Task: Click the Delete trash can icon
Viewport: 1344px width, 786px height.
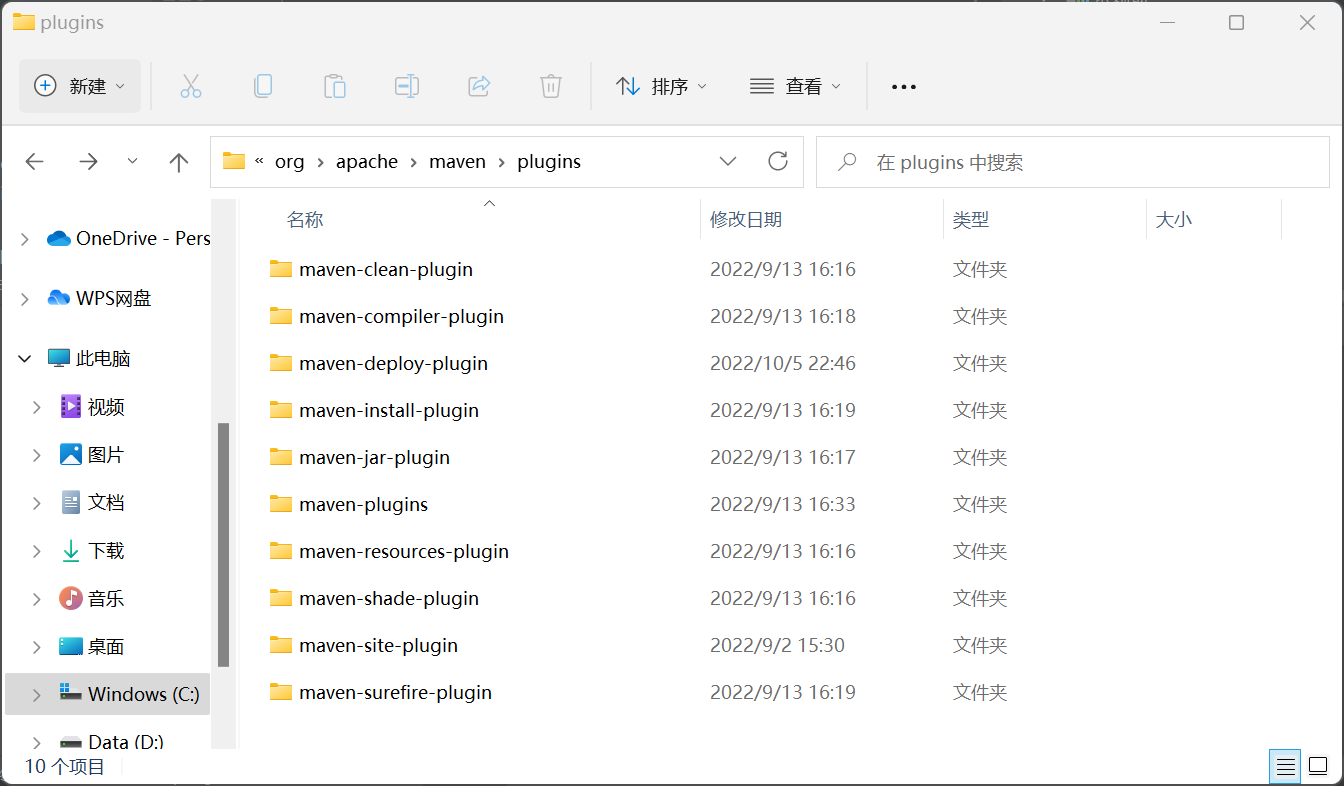Action: click(x=551, y=86)
